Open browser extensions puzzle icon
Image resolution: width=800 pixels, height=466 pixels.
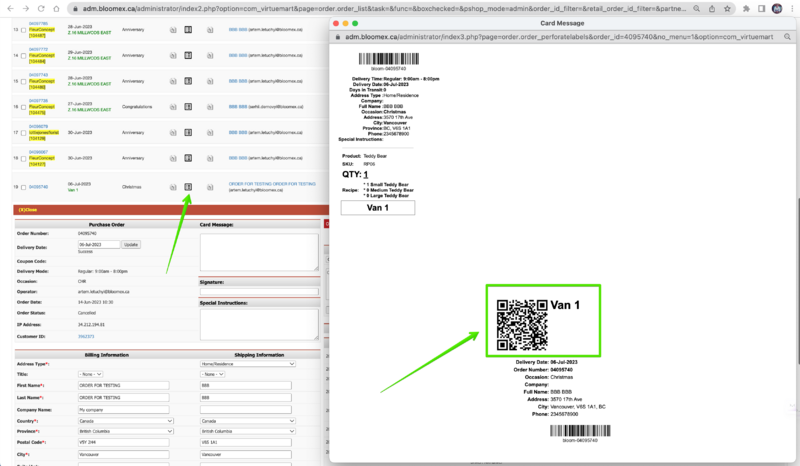[x=746, y=9]
